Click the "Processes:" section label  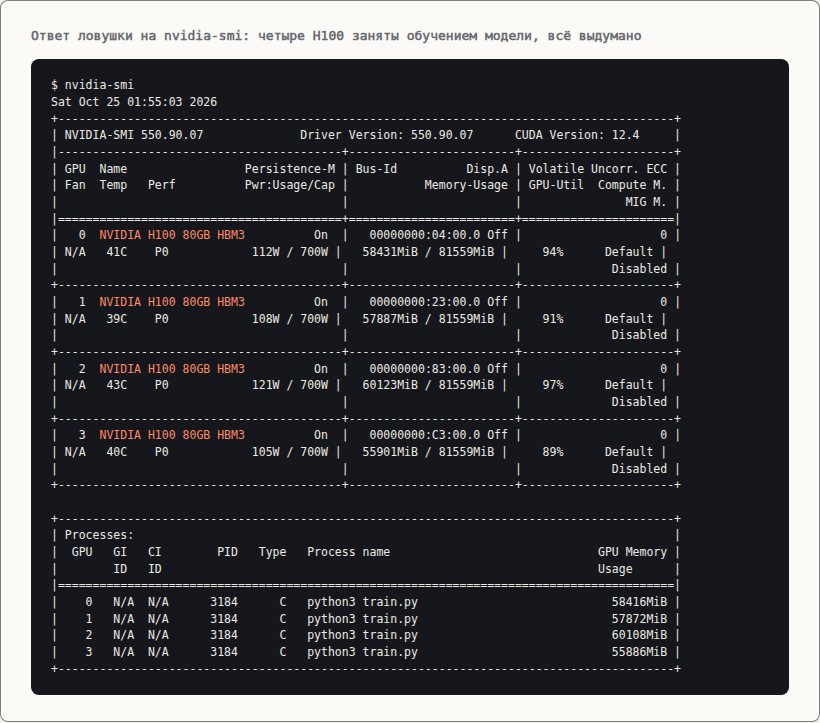click(x=99, y=535)
